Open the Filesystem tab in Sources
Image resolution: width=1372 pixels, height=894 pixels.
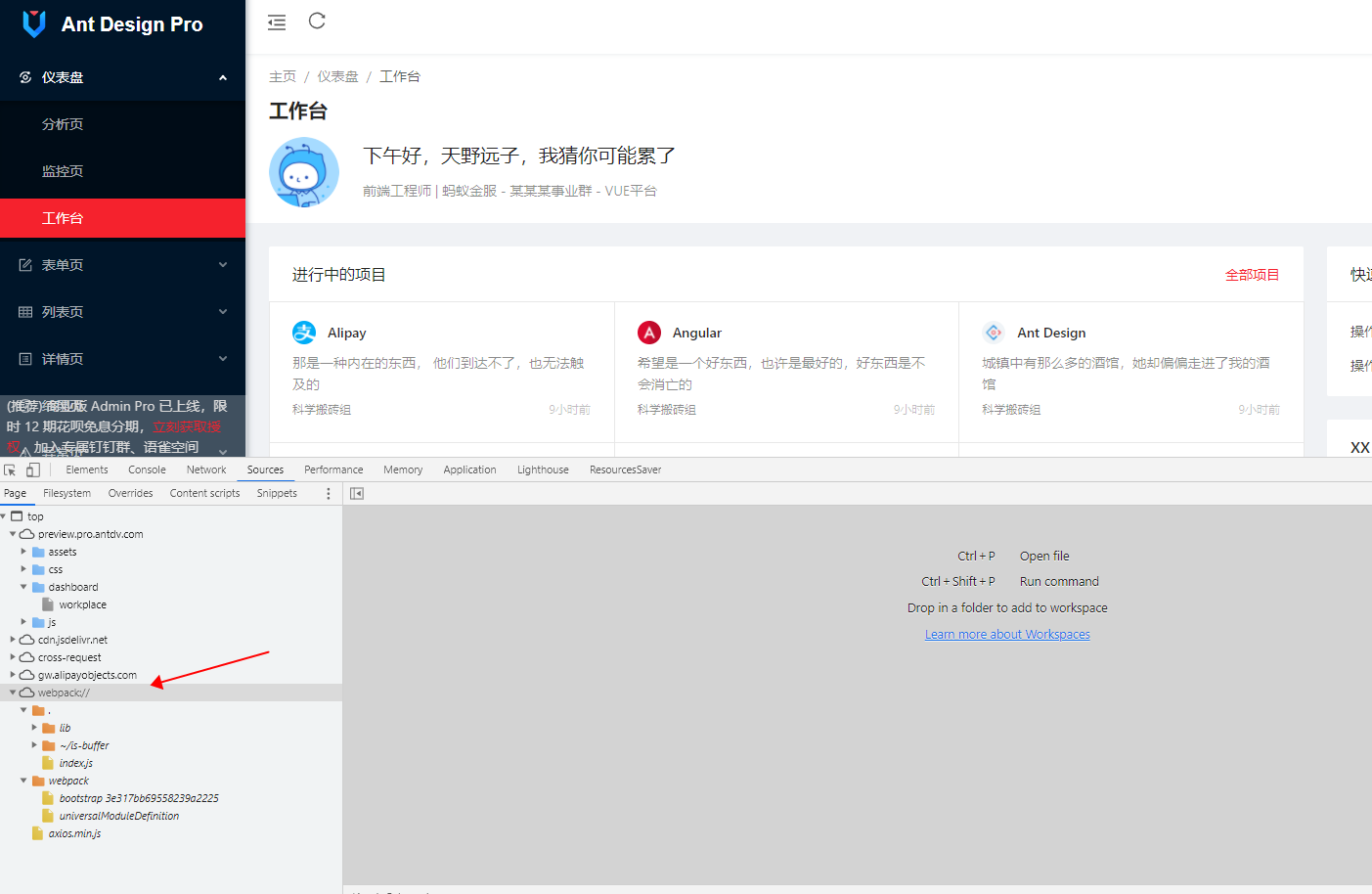pyautogui.click(x=66, y=493)
